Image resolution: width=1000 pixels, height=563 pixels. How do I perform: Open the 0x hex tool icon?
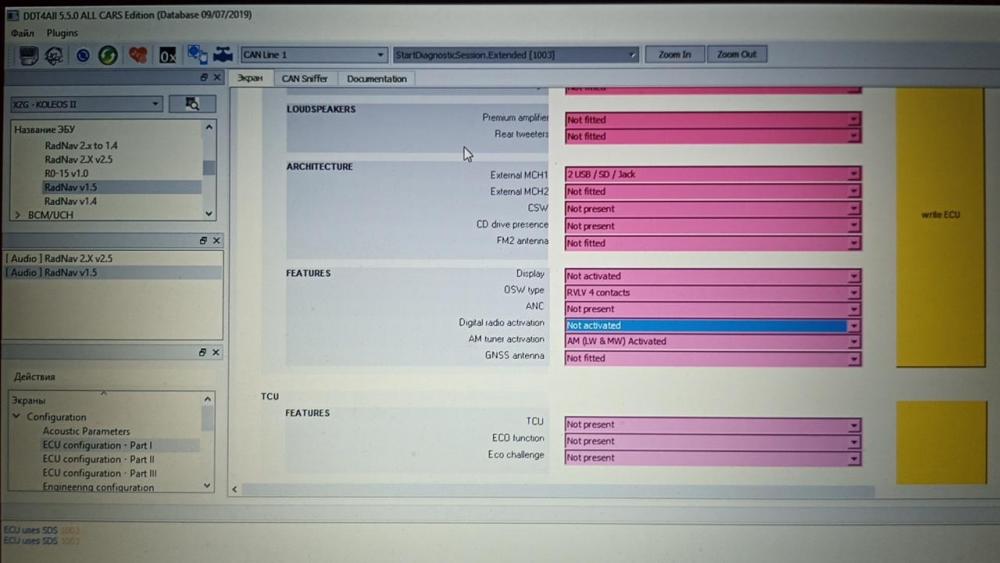(x=167, y=55)
